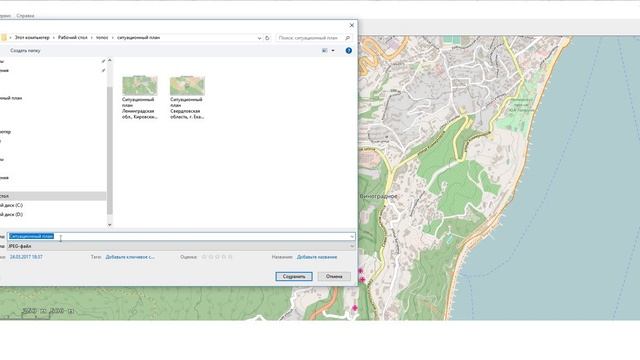The image size is (640, 360).
Task: Open the Справка menu
Action: coord(25,16)
